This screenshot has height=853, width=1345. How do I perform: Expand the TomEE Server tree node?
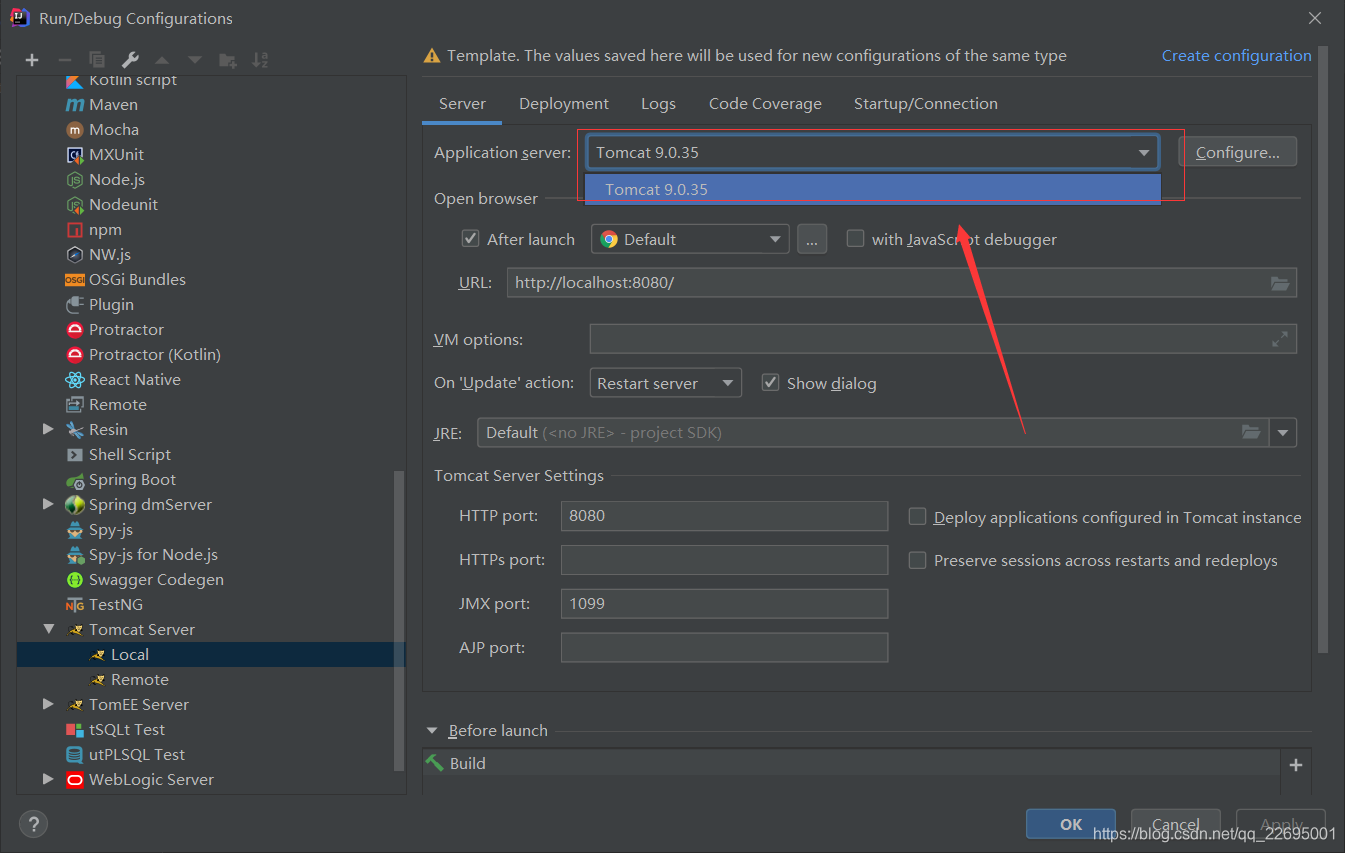(48, 704)
